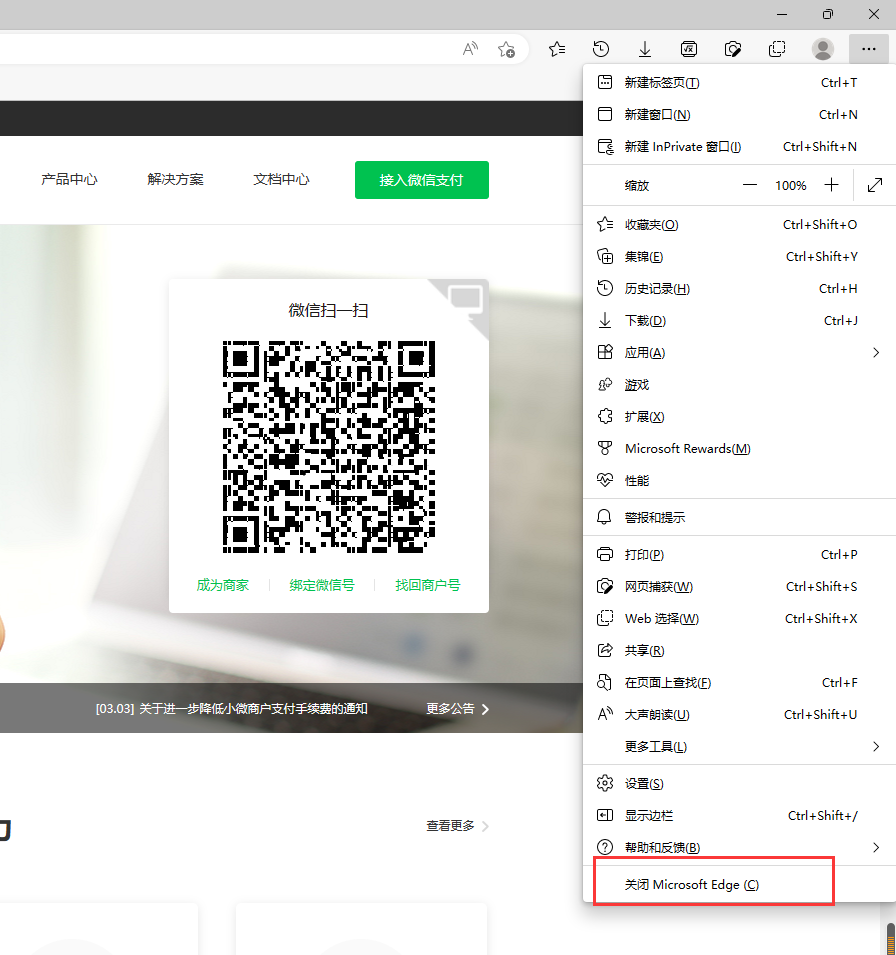Expand the 更多工具 submenu
The width and height of the screenshot is (896, 955).
(x=739, y=747)
